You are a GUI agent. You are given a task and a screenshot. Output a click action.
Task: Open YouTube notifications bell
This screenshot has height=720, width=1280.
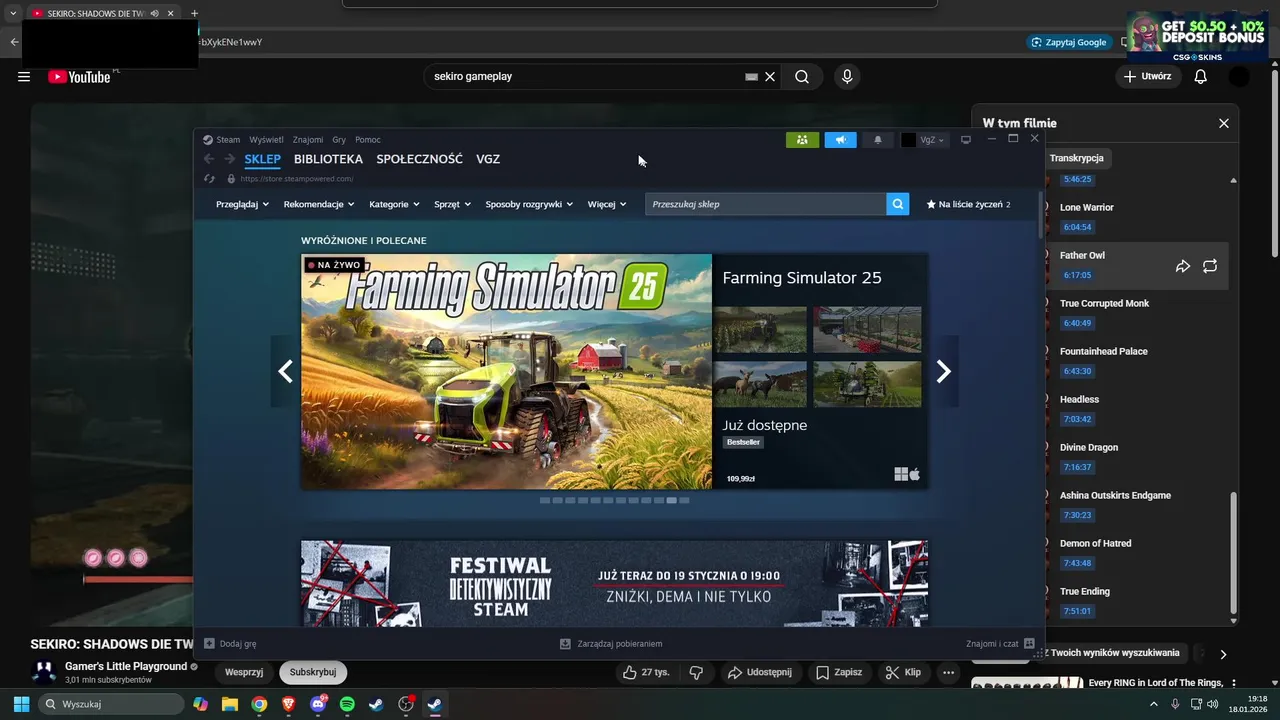(x=1201, y=76)
